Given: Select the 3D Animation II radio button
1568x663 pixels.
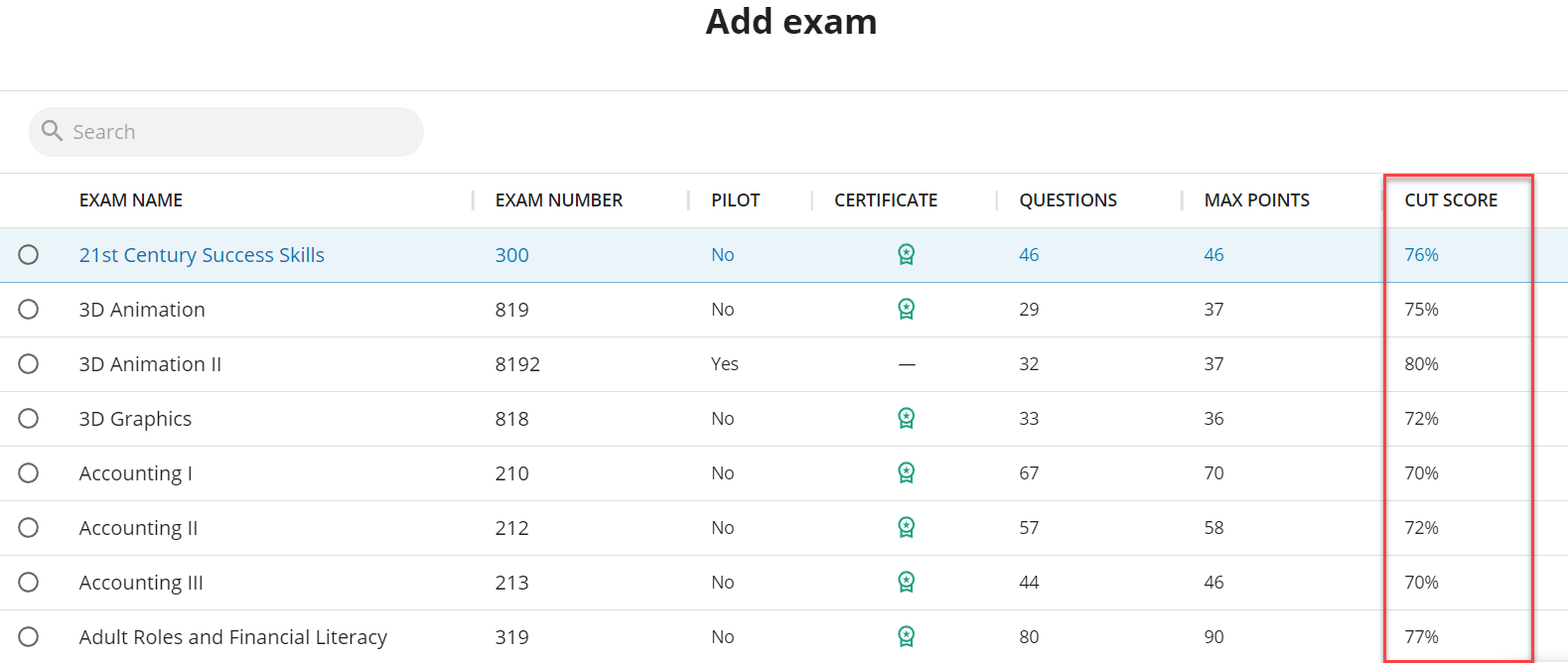Looking at the screenshot, I should point(29,364).
